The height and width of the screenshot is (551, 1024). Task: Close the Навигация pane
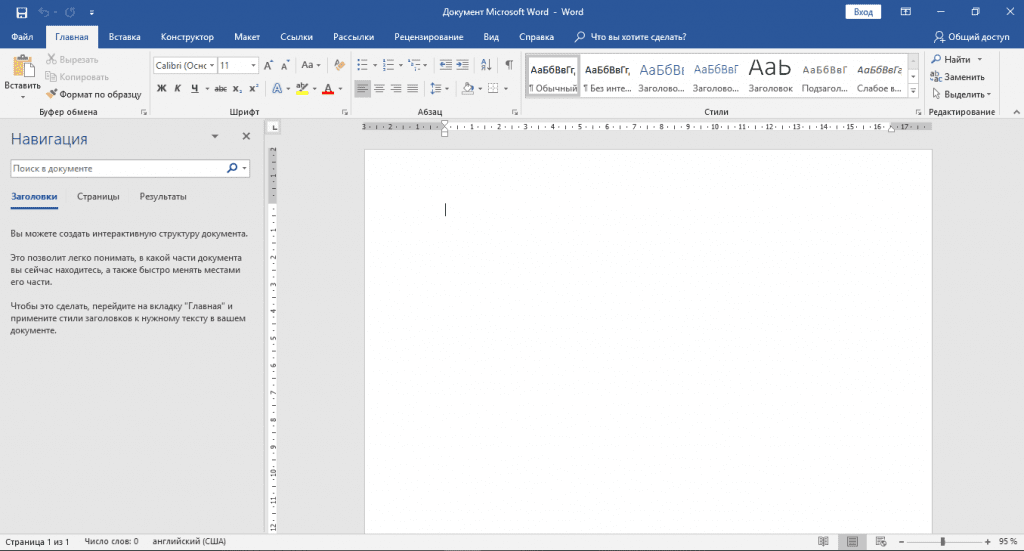(x=246, y=136)
